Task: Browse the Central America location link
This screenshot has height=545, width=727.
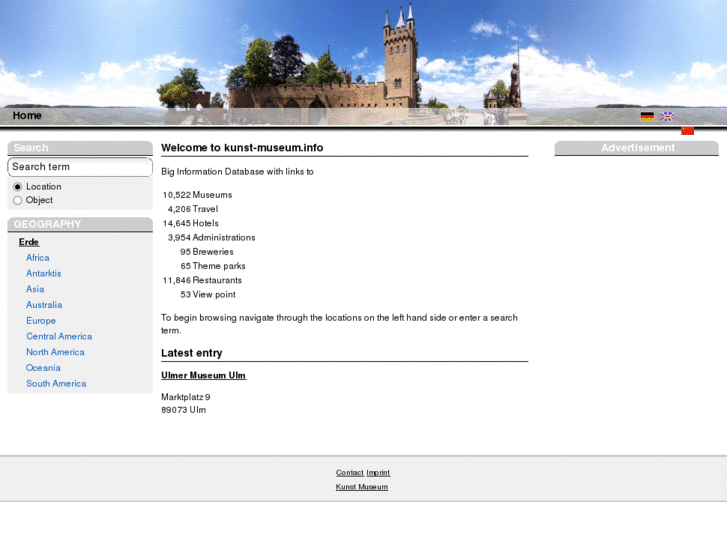Action: click(x=59, y=336)
